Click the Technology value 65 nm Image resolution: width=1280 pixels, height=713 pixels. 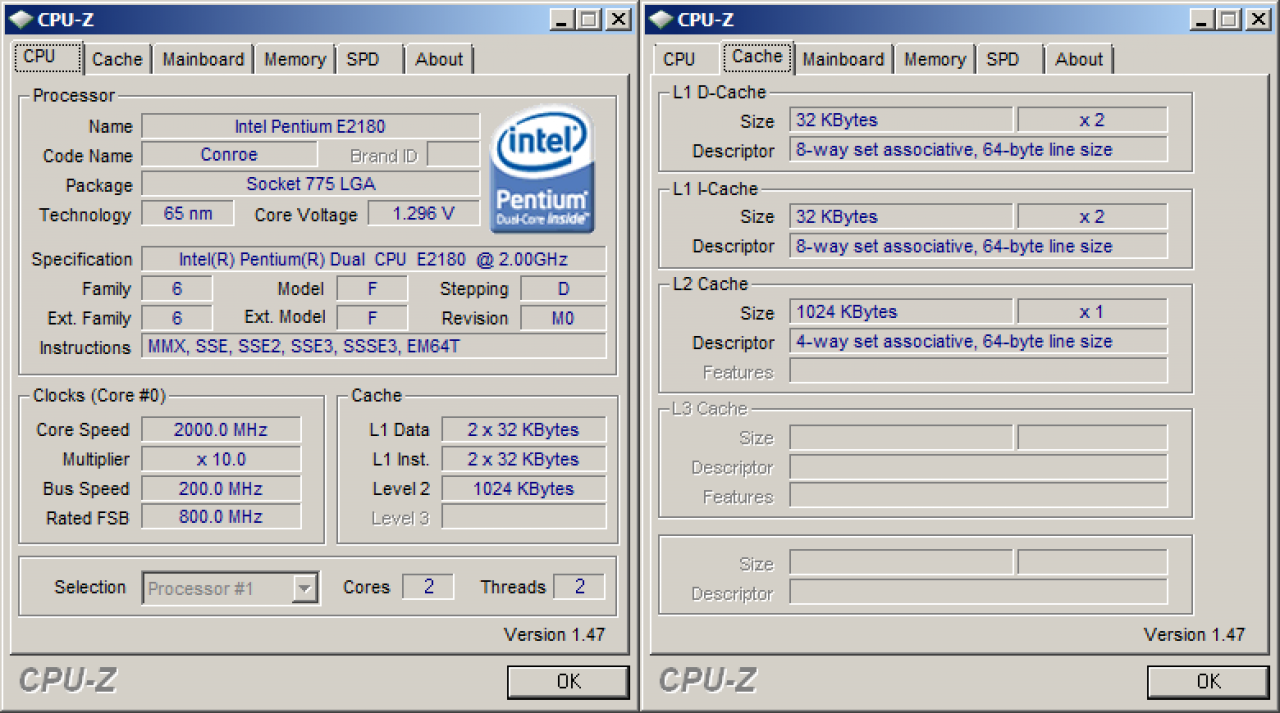pyautogui.click(x=188, y=213)
